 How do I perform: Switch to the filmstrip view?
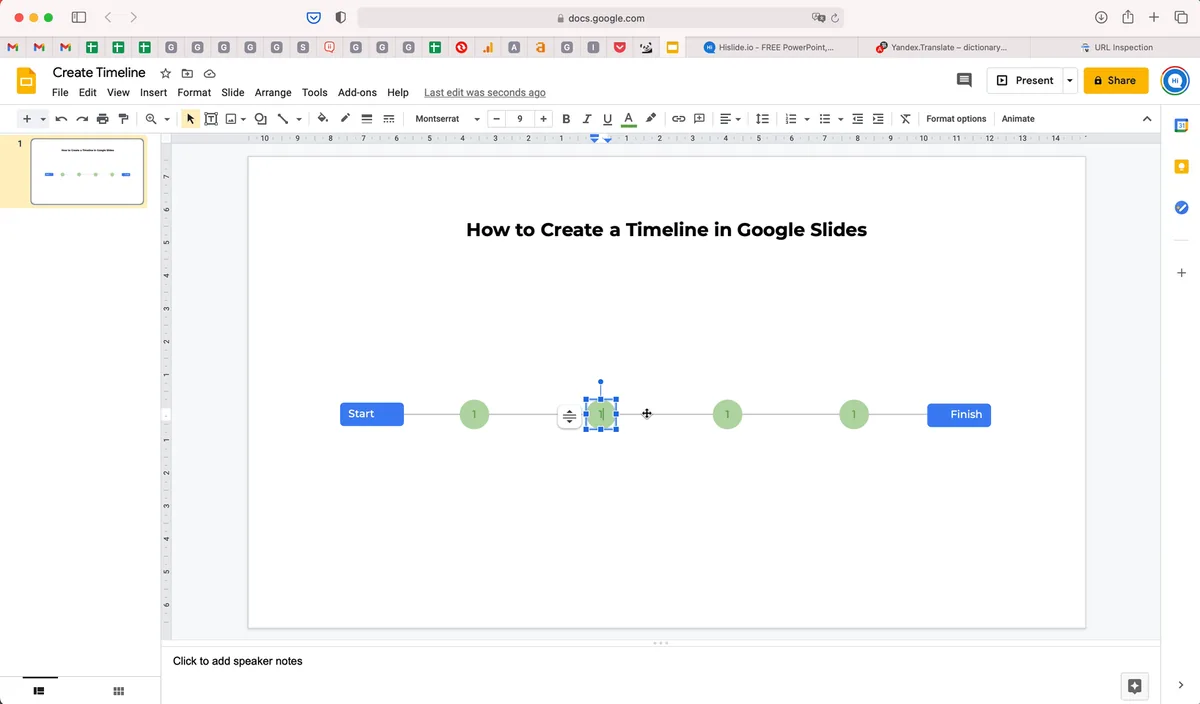(x=39, y=690)
